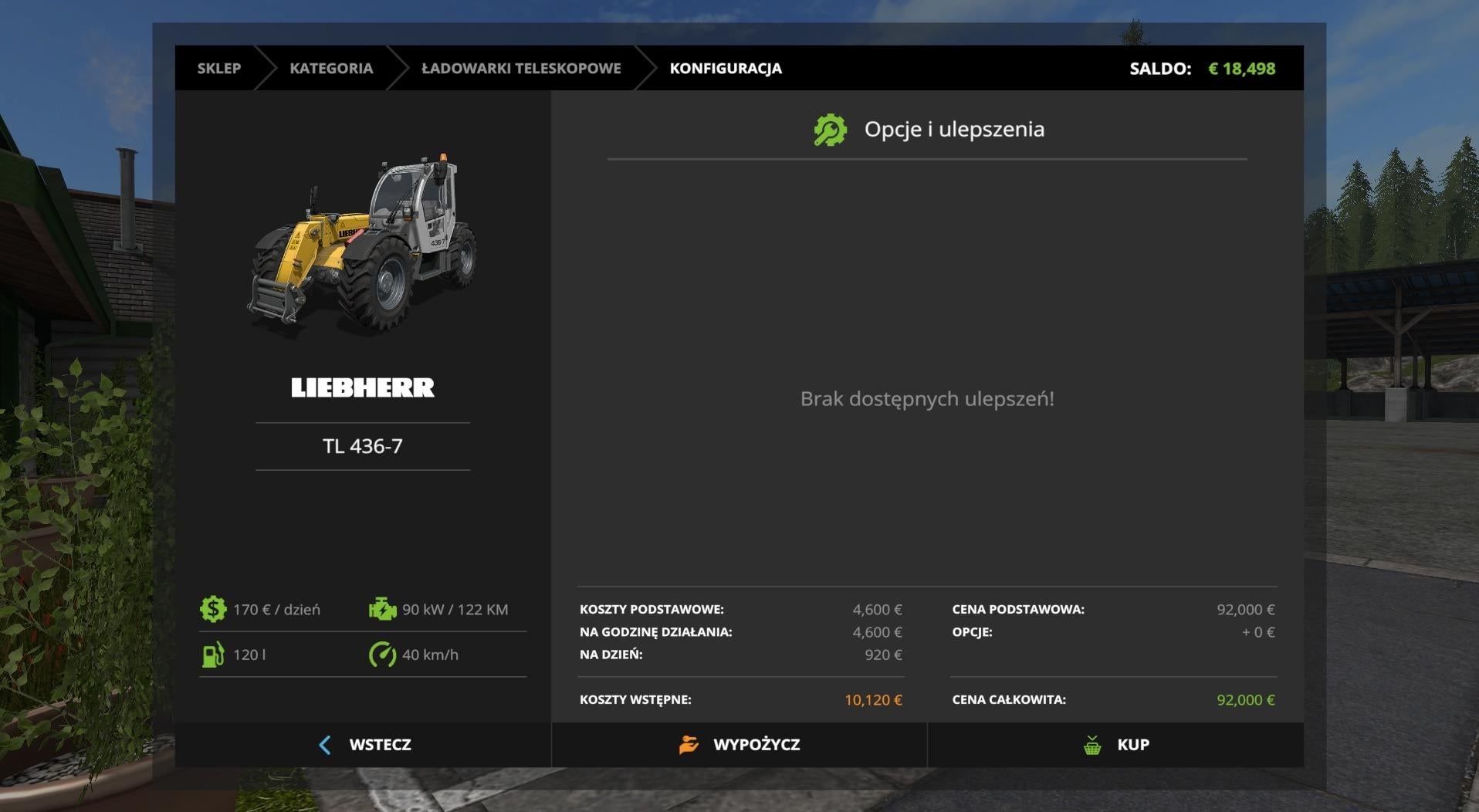1479x812 pixels.
Task: Click the SALDO label
Action: (x=1160, y=68)
